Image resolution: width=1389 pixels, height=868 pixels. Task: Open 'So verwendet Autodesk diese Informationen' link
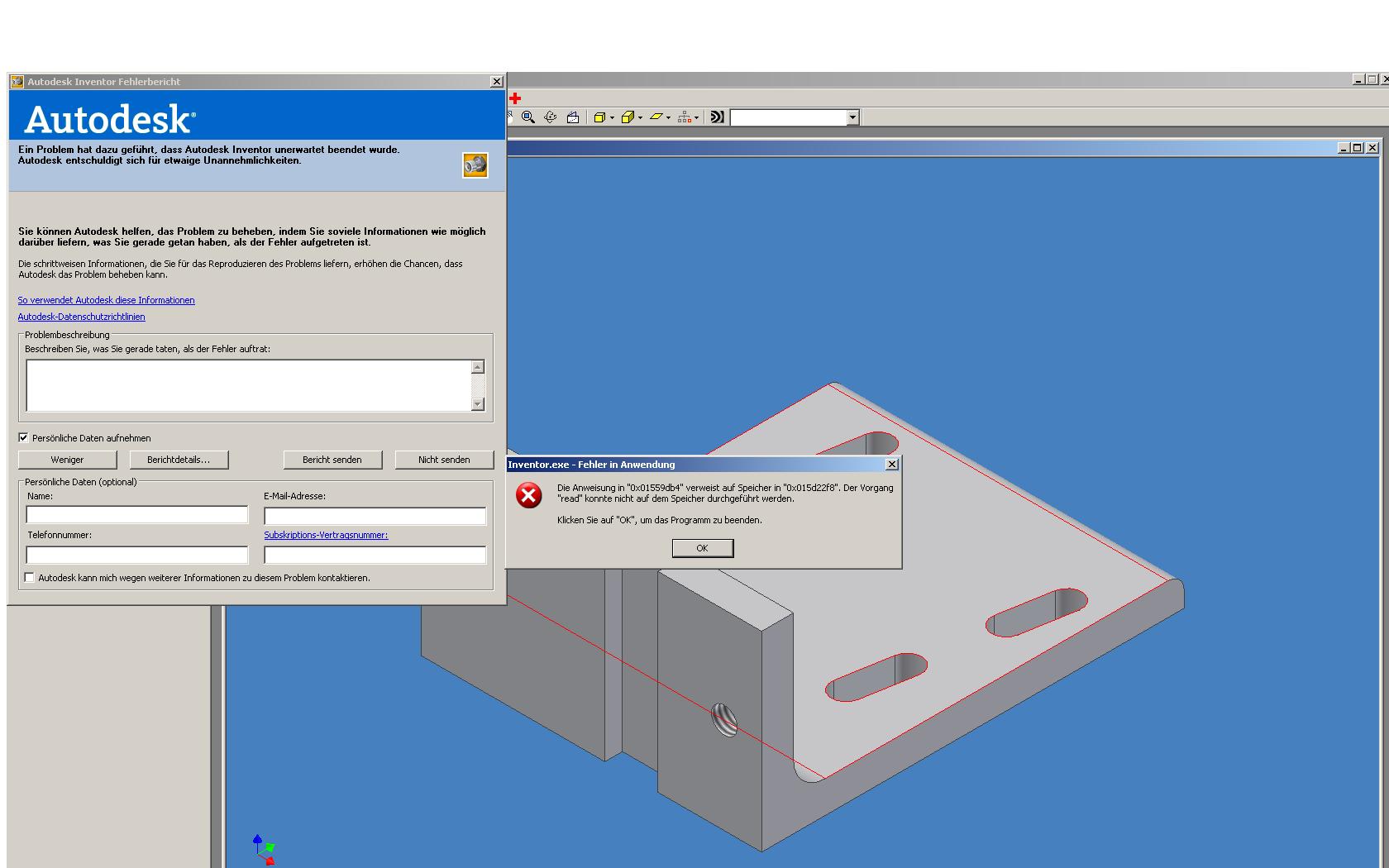point(107,300)
